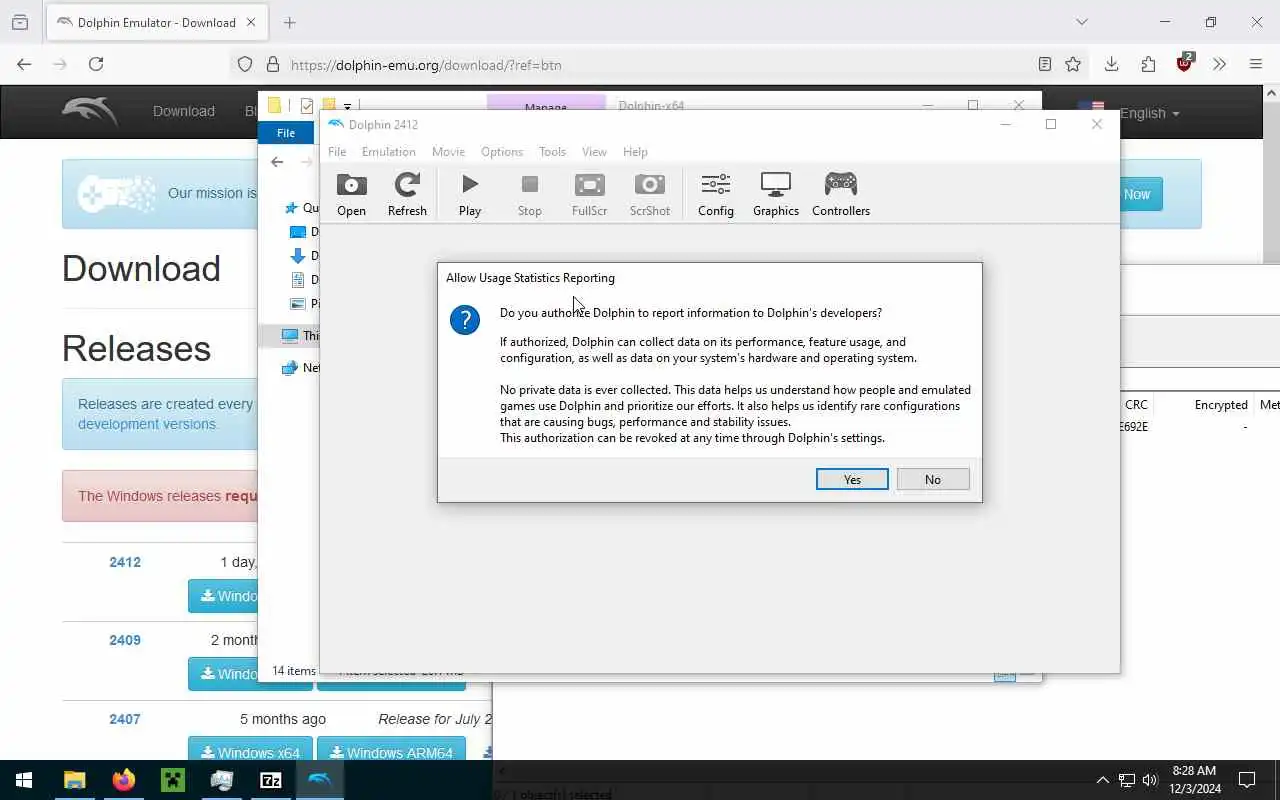
Task: Open the Options menu
Action: coord(502,152)
